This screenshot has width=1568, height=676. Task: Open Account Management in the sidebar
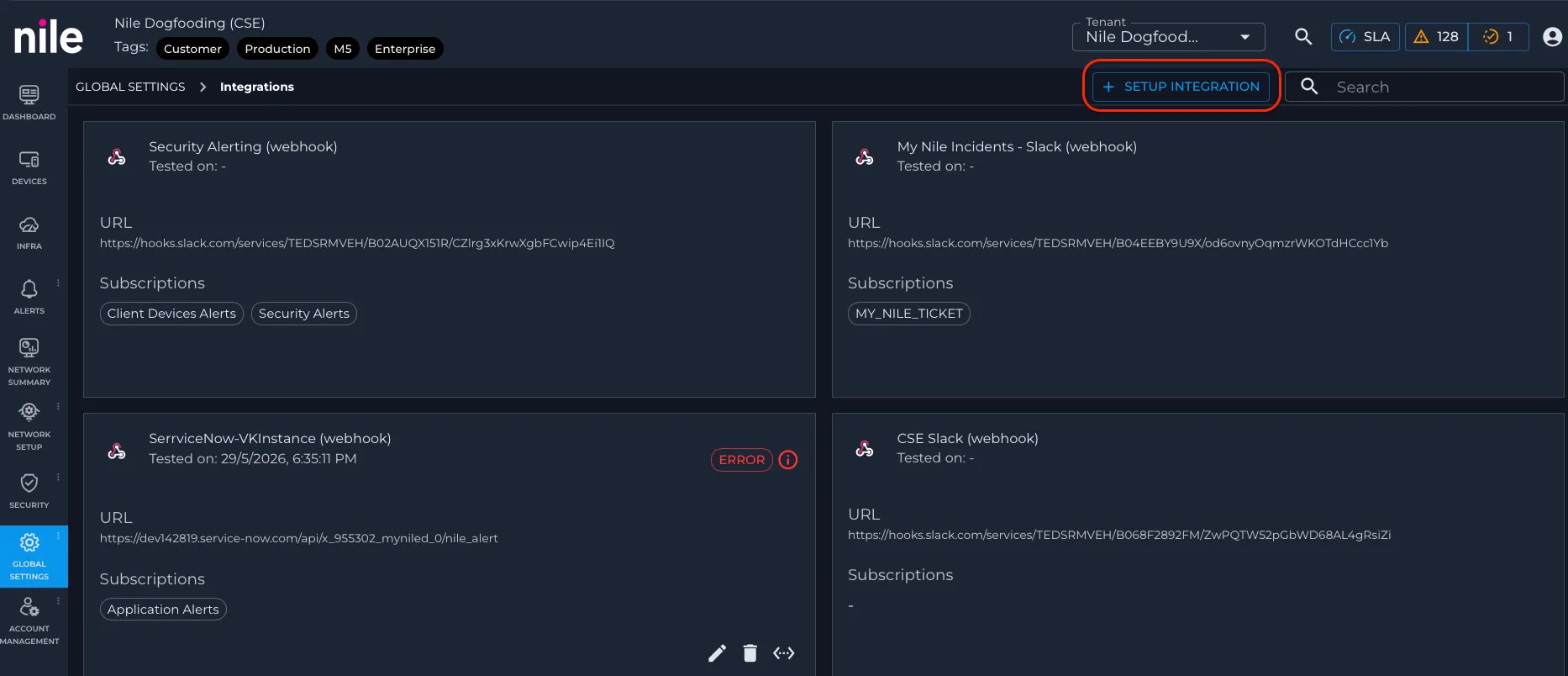(x=29, y=621)
